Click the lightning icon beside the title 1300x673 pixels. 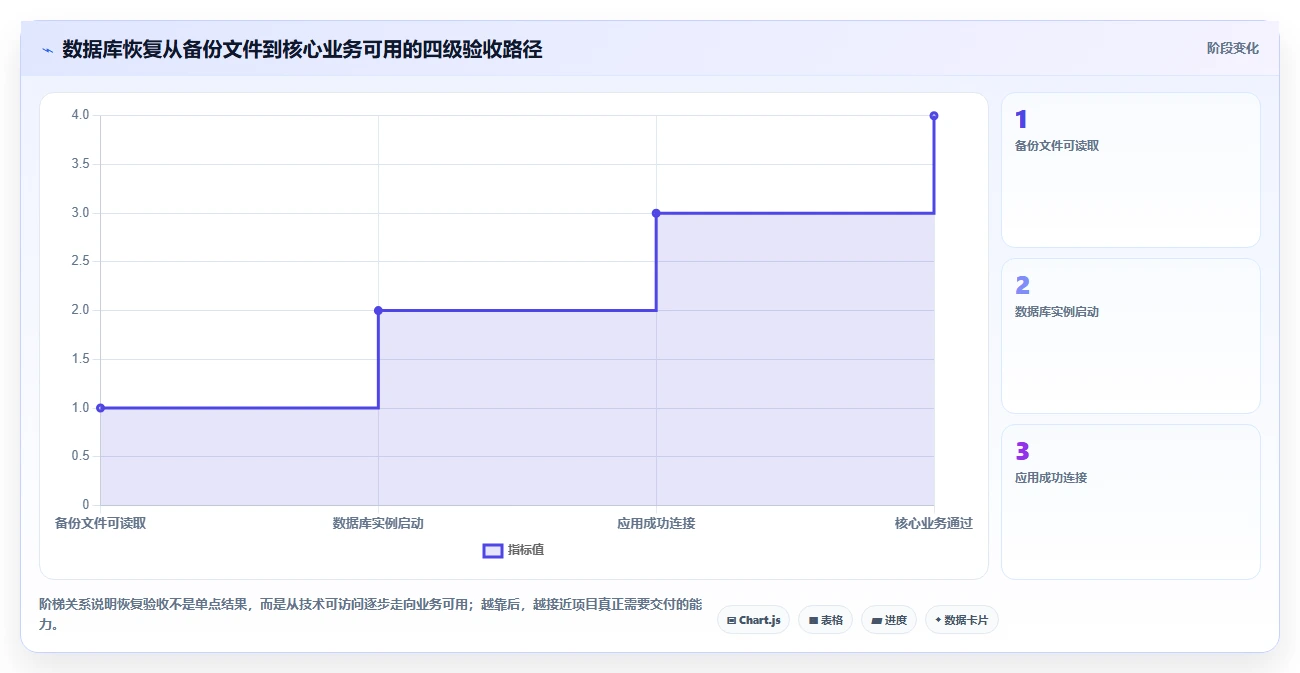tap(48, 50)
